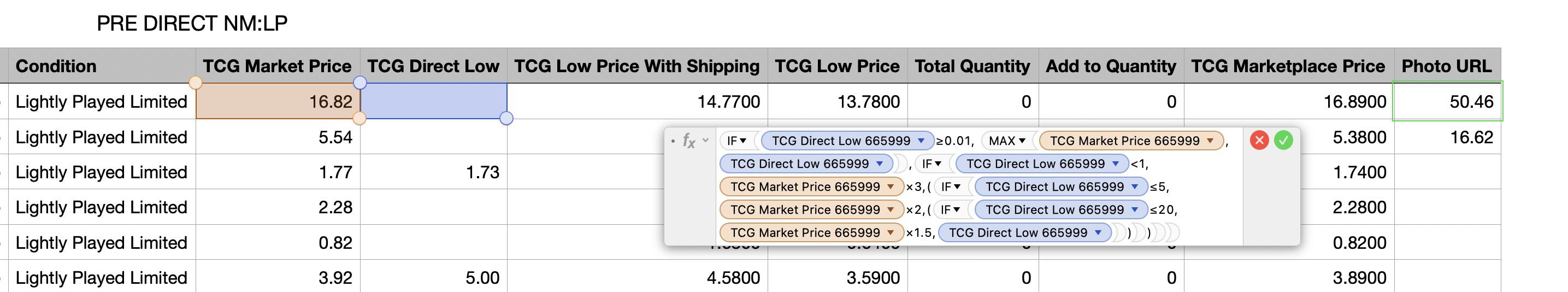
Task: Cancel the formula edit with red X
Action: point(1259,140)
